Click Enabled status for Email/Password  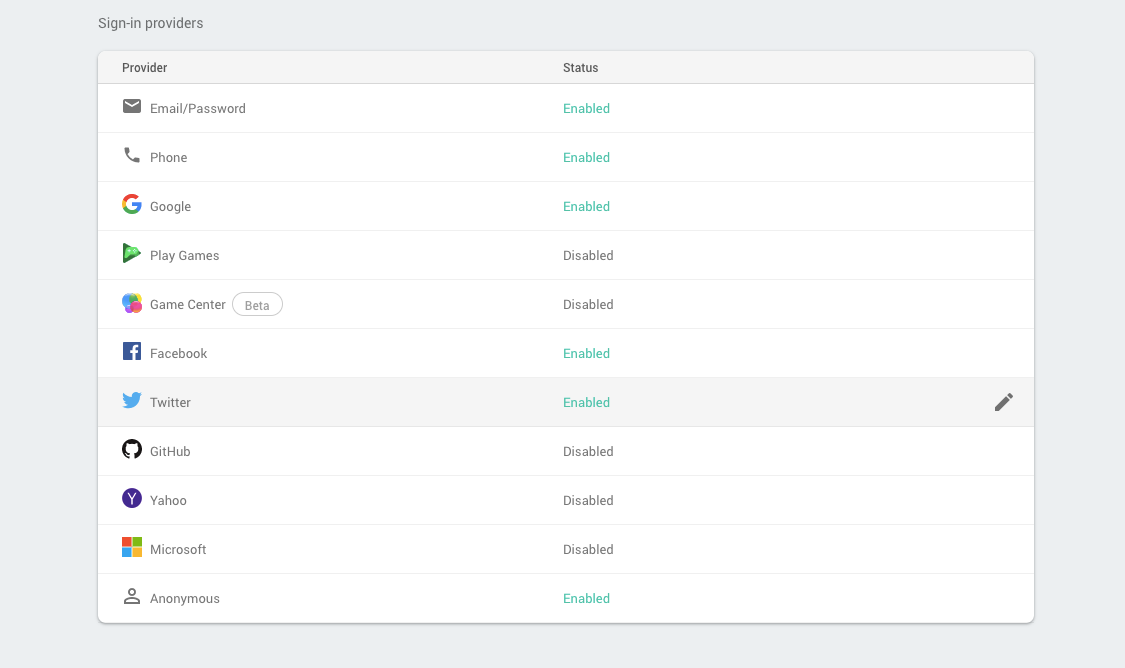tap(586, 108)
